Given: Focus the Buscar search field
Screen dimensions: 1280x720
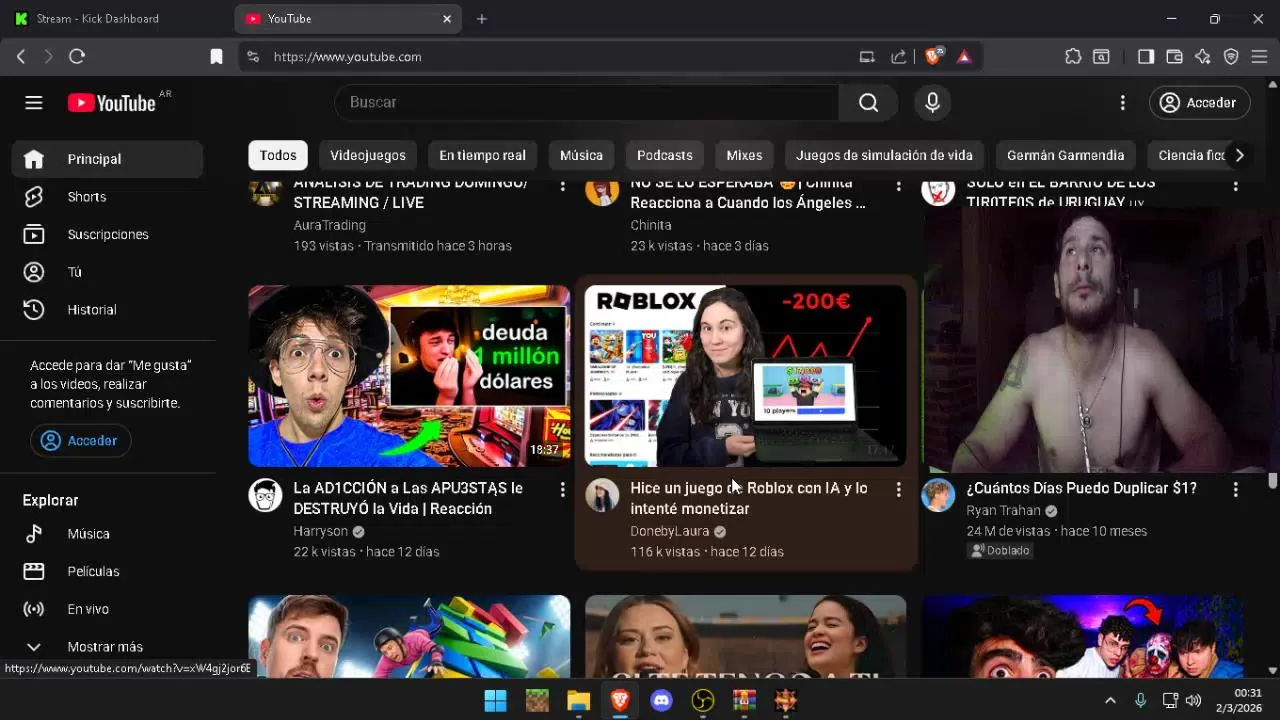Looking at the screenshot, I should click(588, 103).
